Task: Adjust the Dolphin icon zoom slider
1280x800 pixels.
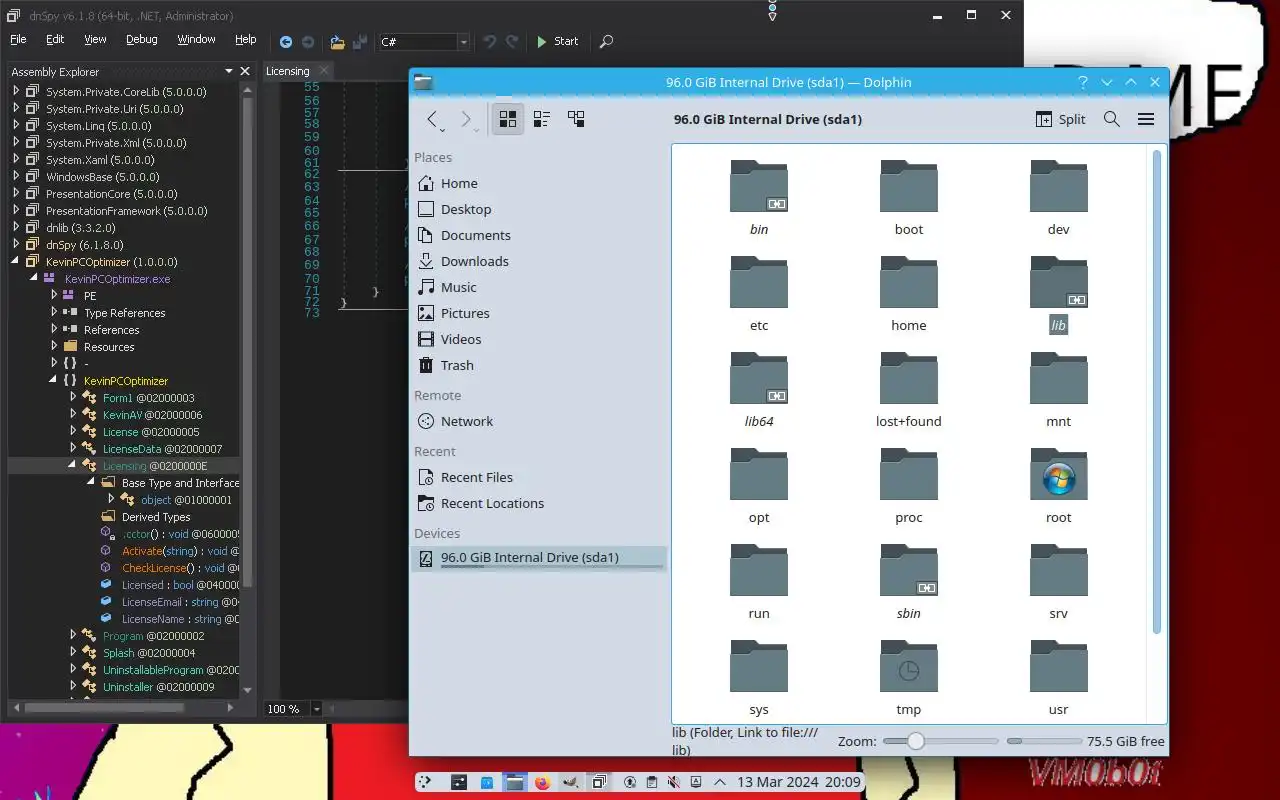Action: point(940,741)
